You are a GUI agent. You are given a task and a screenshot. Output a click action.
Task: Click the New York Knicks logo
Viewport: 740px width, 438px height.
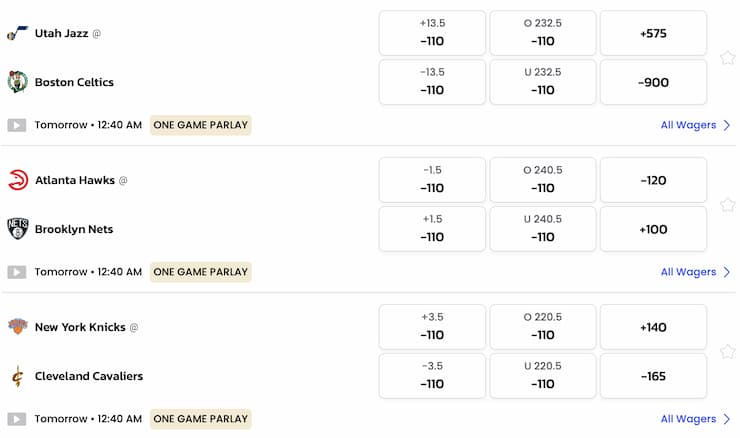point(17,327)
